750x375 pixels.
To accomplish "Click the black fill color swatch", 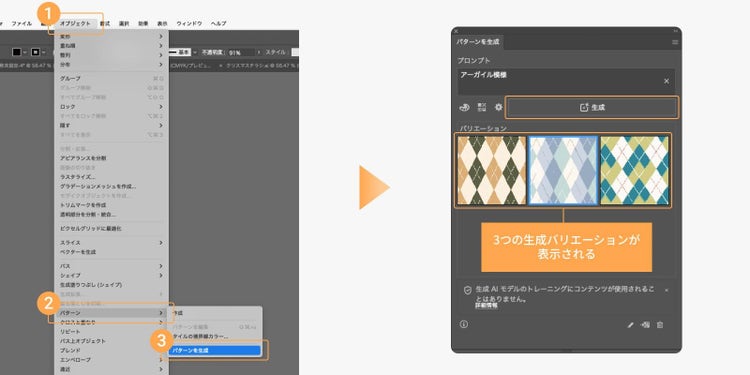I will pos(17,52).
